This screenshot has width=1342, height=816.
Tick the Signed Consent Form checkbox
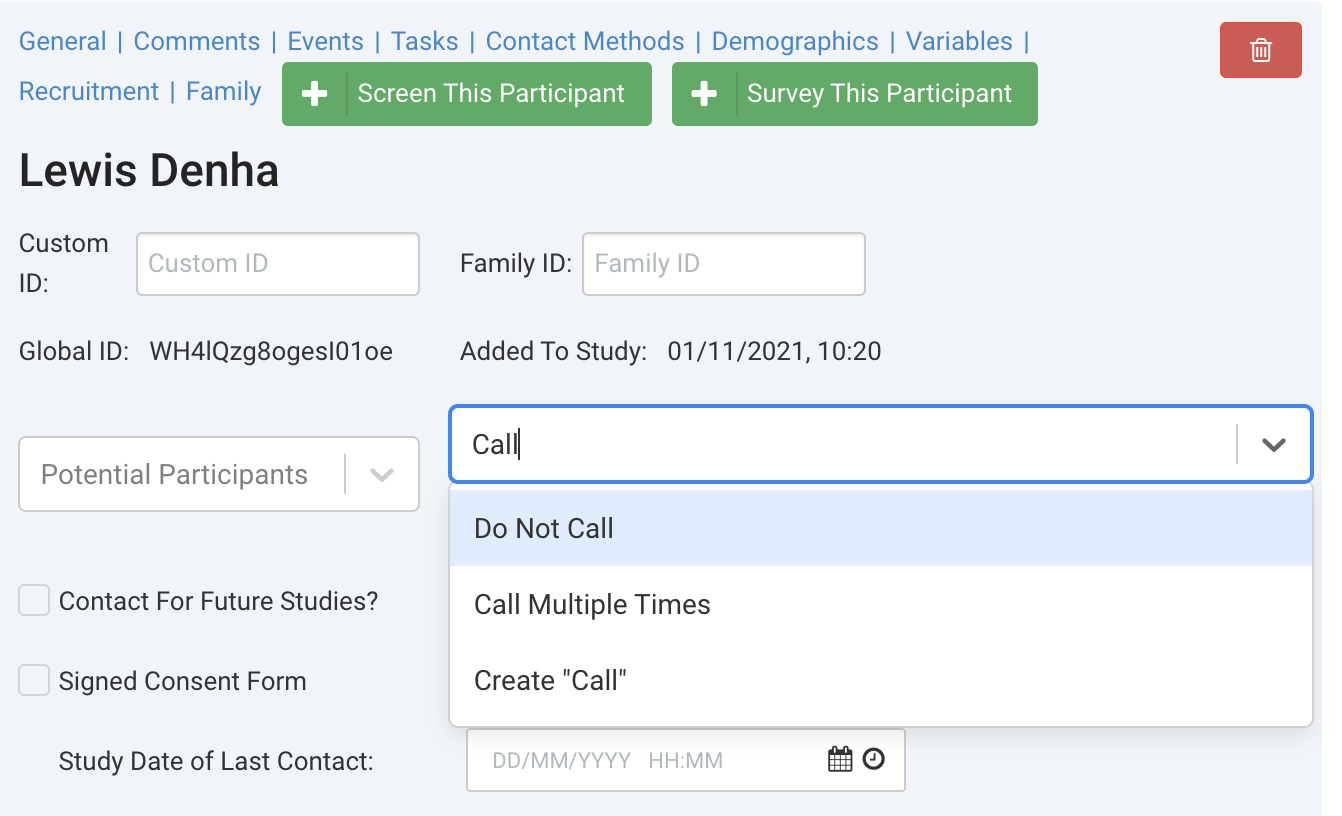pyautogui.click(x=34, y=681)
